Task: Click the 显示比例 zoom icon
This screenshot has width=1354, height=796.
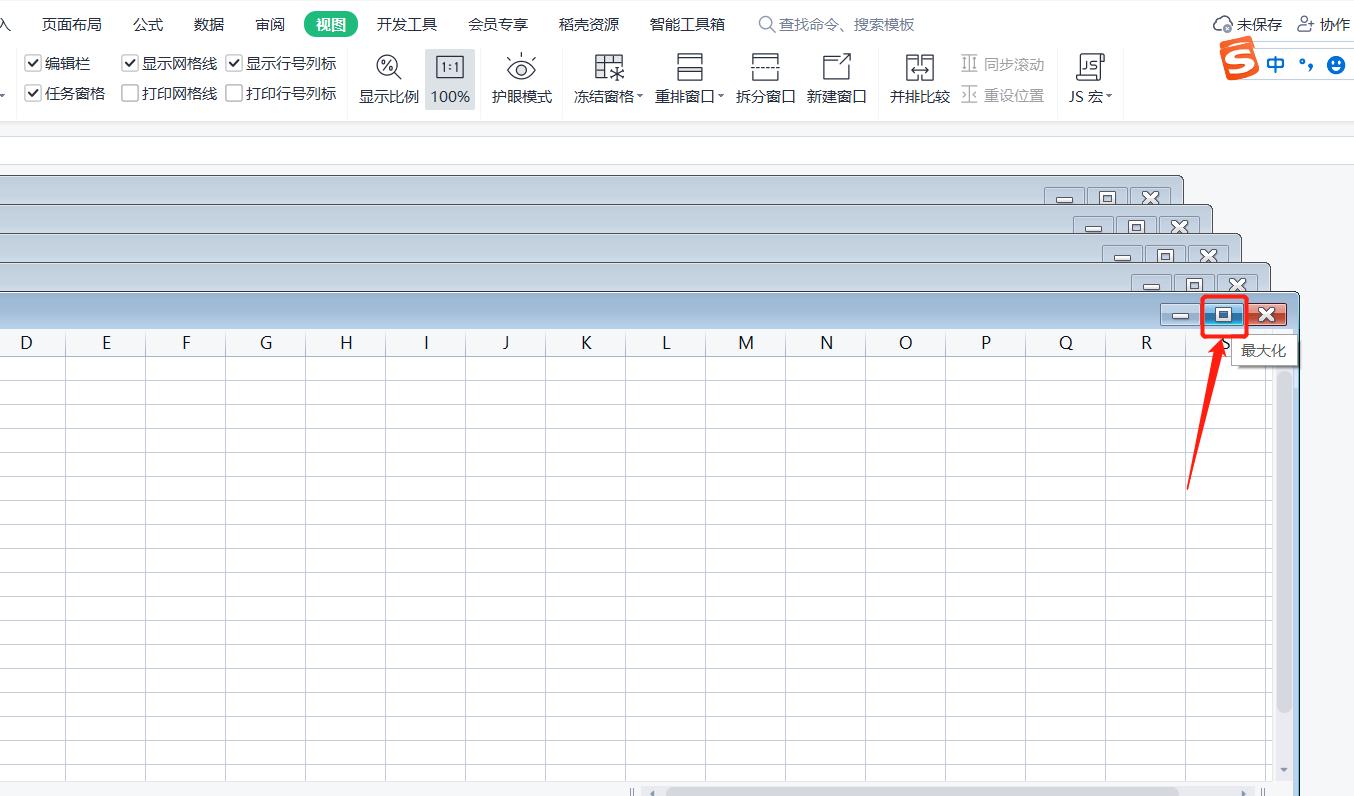Action: tap(388, 68)
